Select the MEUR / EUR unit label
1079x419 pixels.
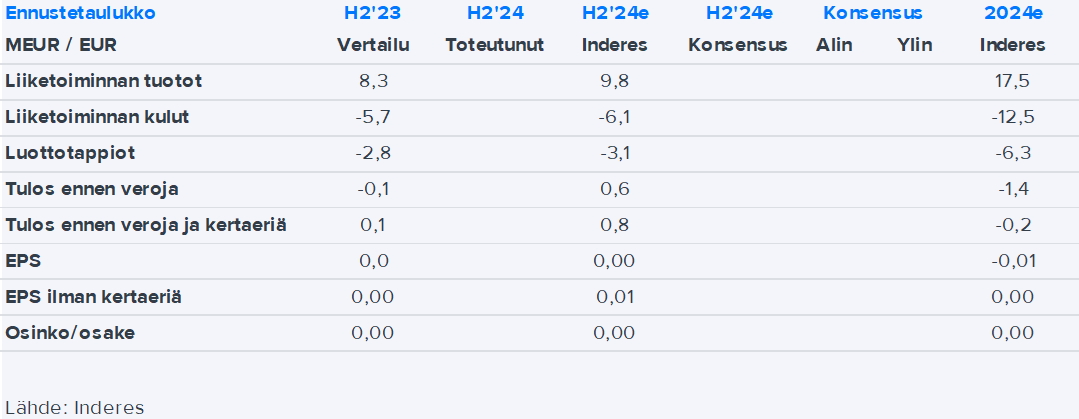coord(56,45)
